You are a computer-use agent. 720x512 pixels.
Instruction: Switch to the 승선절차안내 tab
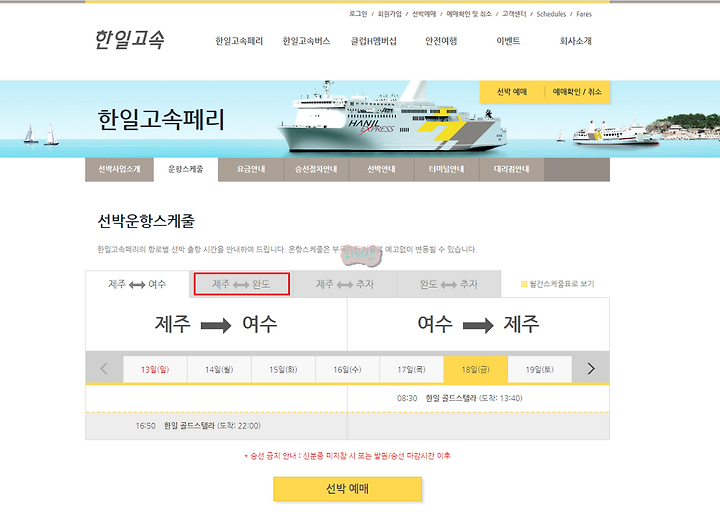pos(316,169)
